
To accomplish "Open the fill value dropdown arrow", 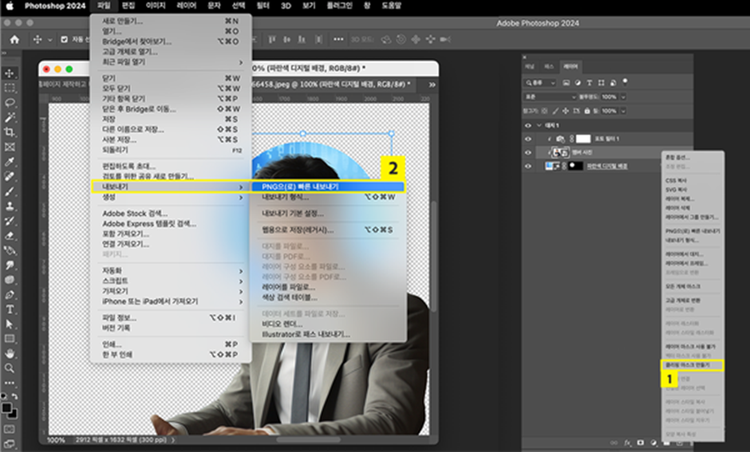I will point(623,111).
